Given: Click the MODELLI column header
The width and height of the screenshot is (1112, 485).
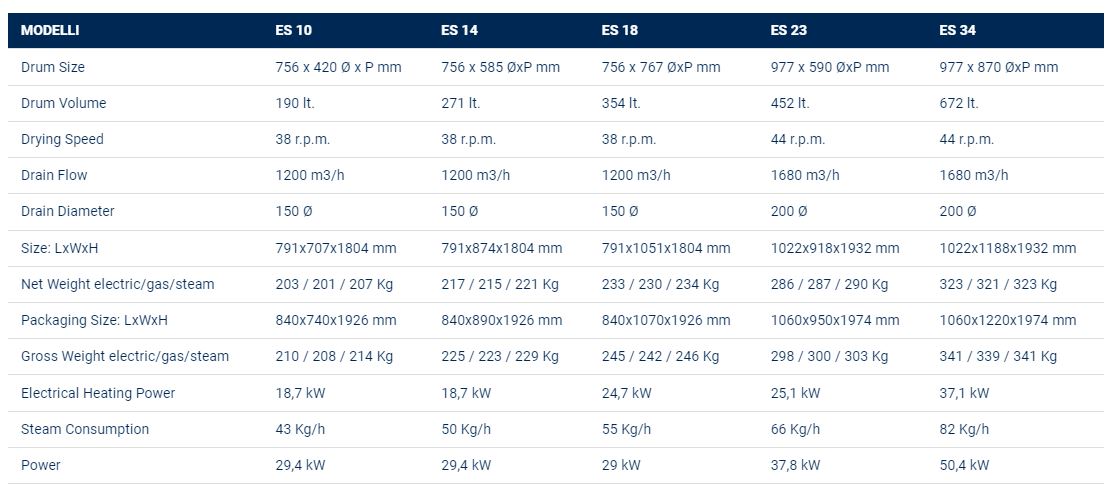Looking at the screenshot, I should click(50, 30).
